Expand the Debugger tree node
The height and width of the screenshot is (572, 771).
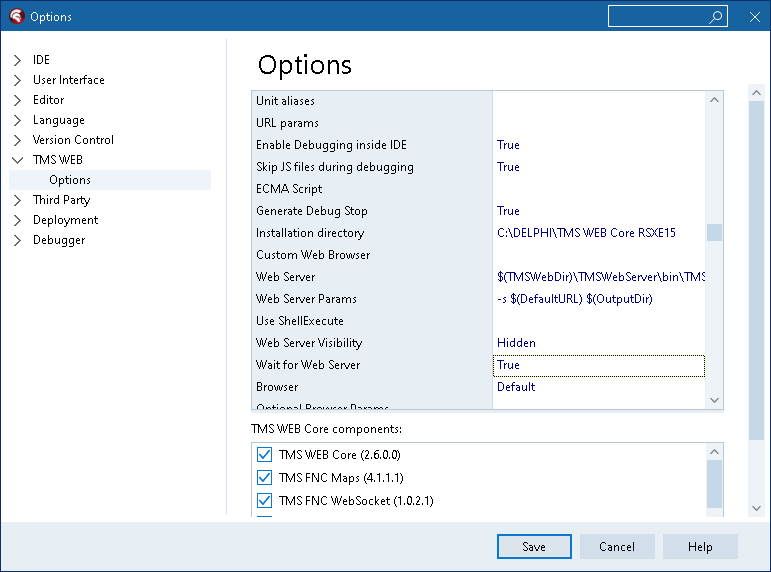17,241
